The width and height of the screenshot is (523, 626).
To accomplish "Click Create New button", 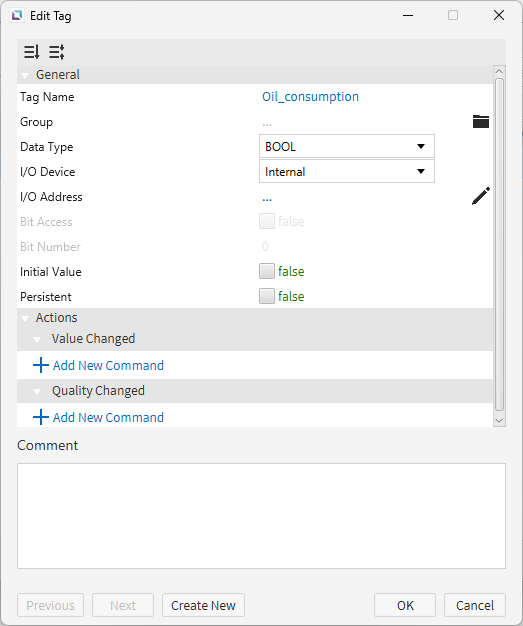I will tap(203, 605).
